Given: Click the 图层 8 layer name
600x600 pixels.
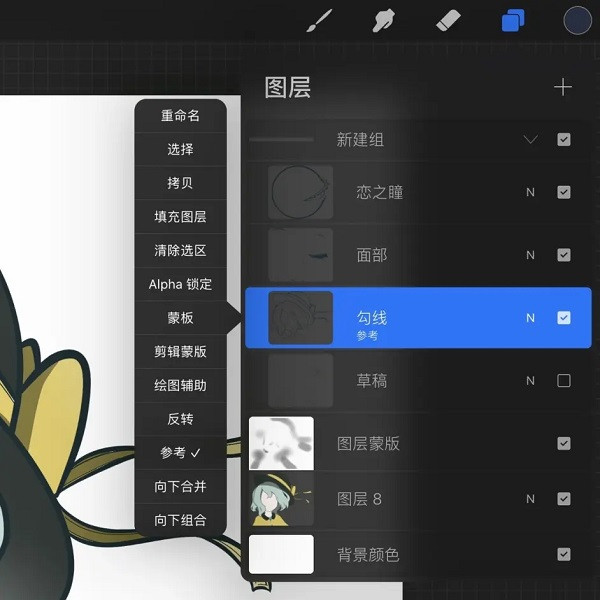Looking at the screenshot, I should pyautogui.click(x=359, y=499).
